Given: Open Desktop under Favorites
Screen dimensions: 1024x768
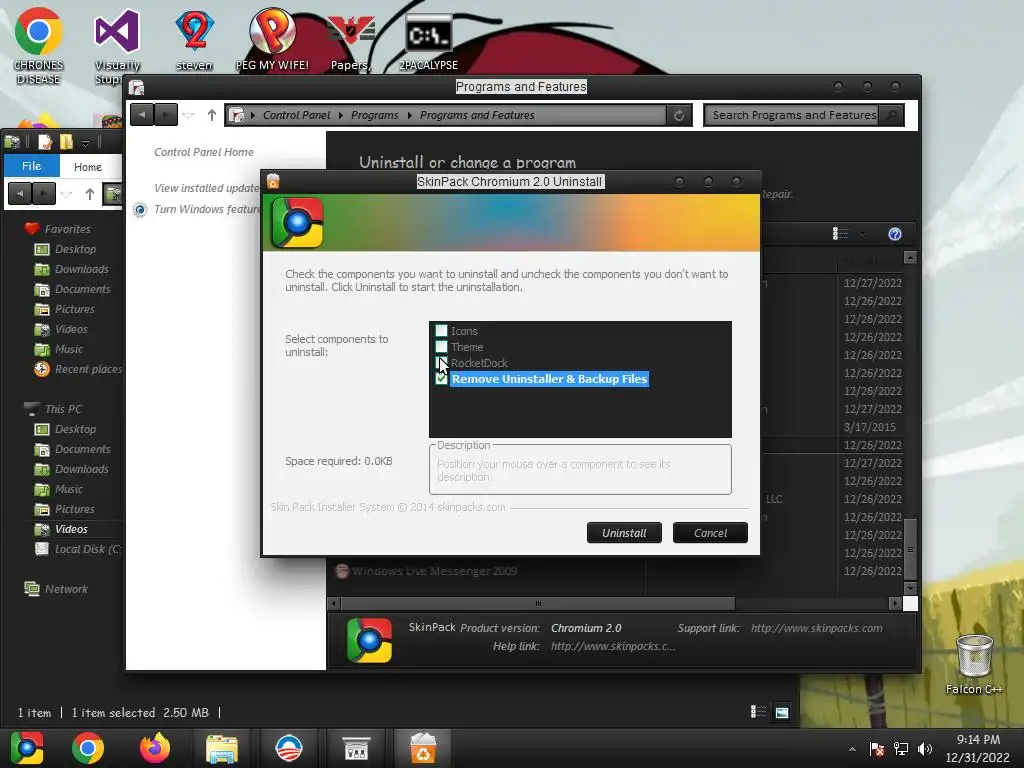Looking at the screenshot, I should point(75,249).
